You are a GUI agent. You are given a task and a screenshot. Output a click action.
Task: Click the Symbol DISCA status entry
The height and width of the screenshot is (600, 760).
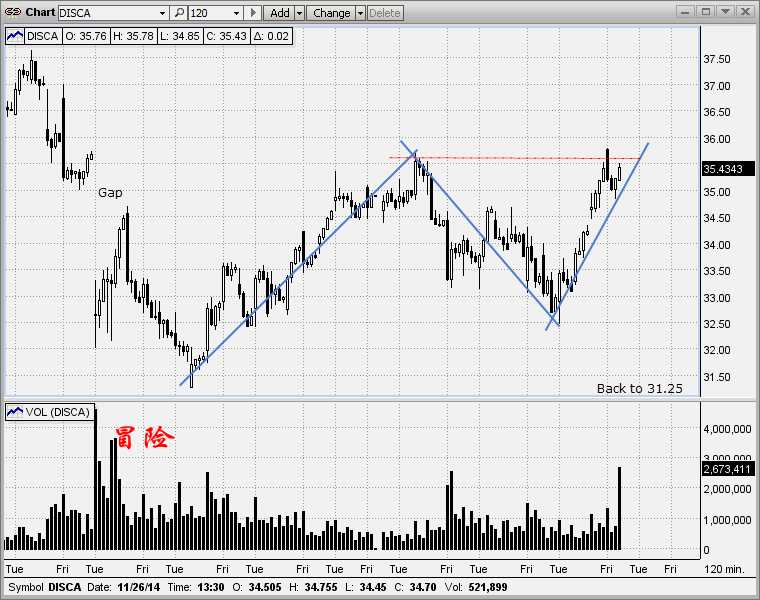click(45, 587)
